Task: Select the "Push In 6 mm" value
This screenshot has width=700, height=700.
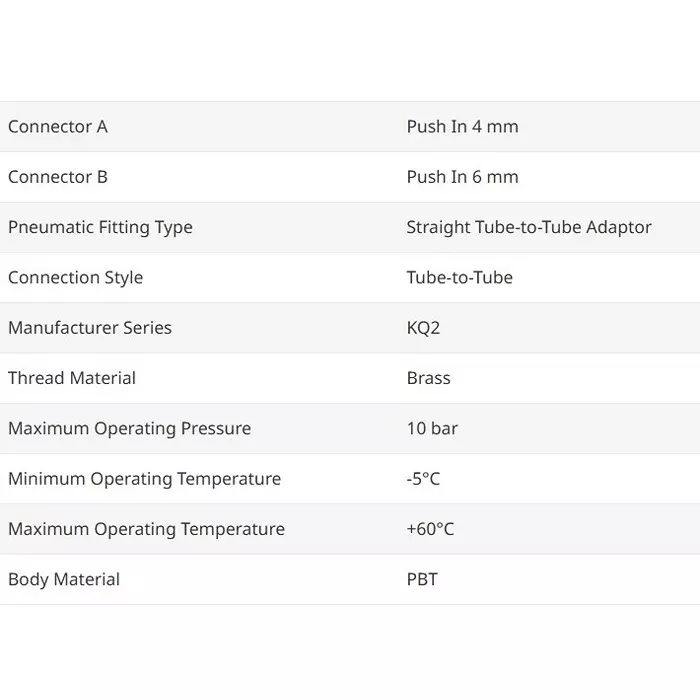Action: [462, 177]
